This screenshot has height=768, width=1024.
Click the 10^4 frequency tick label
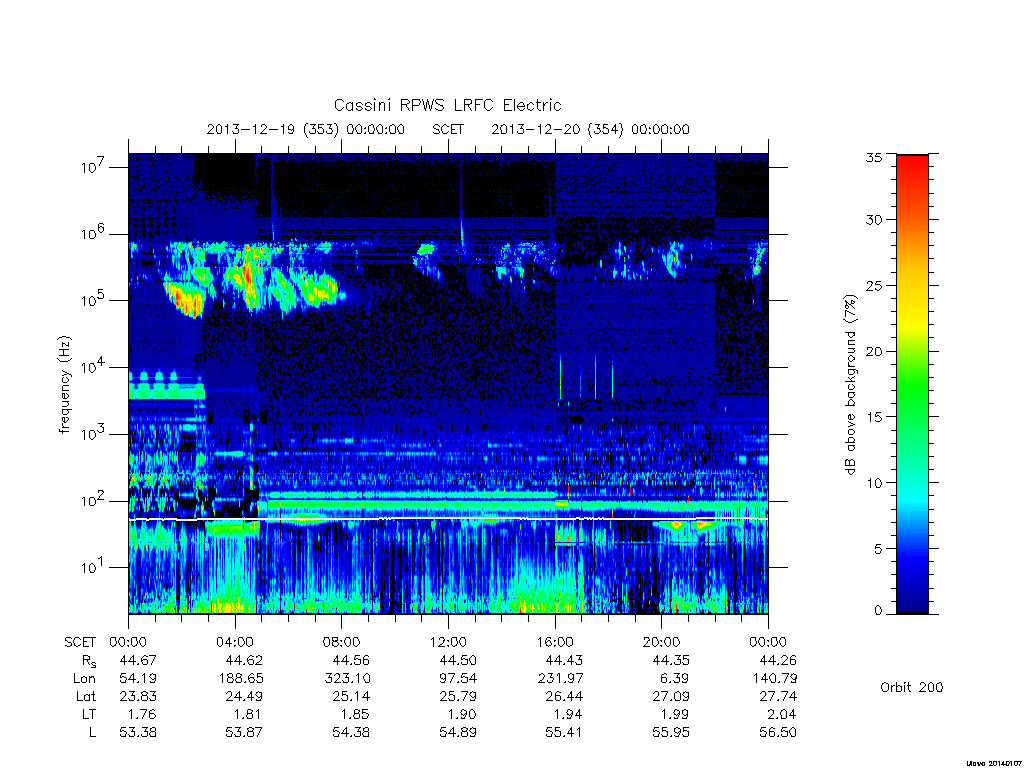(93, 367)
